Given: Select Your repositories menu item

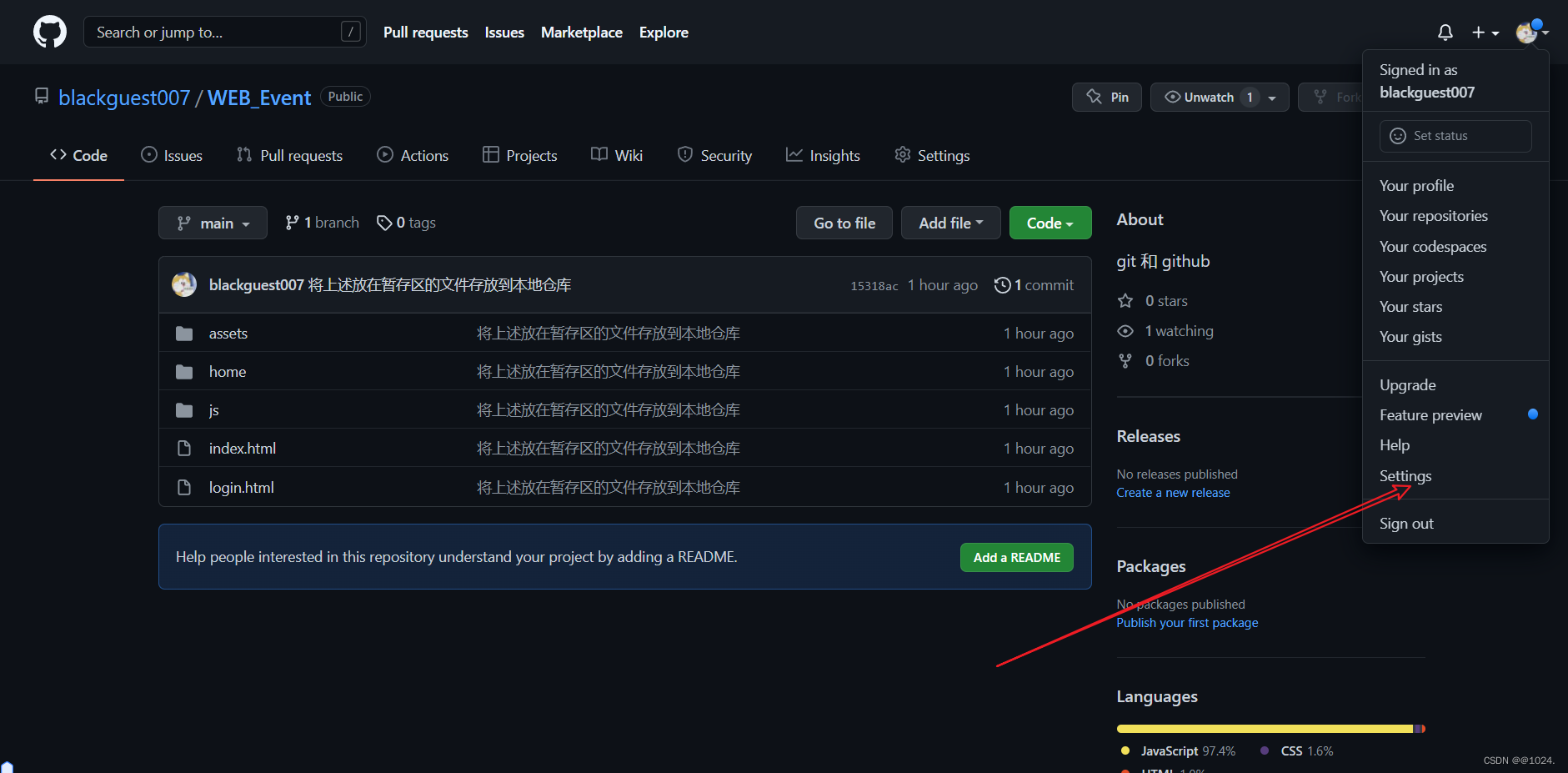Looking at the screenshot, I should 1455,216.
